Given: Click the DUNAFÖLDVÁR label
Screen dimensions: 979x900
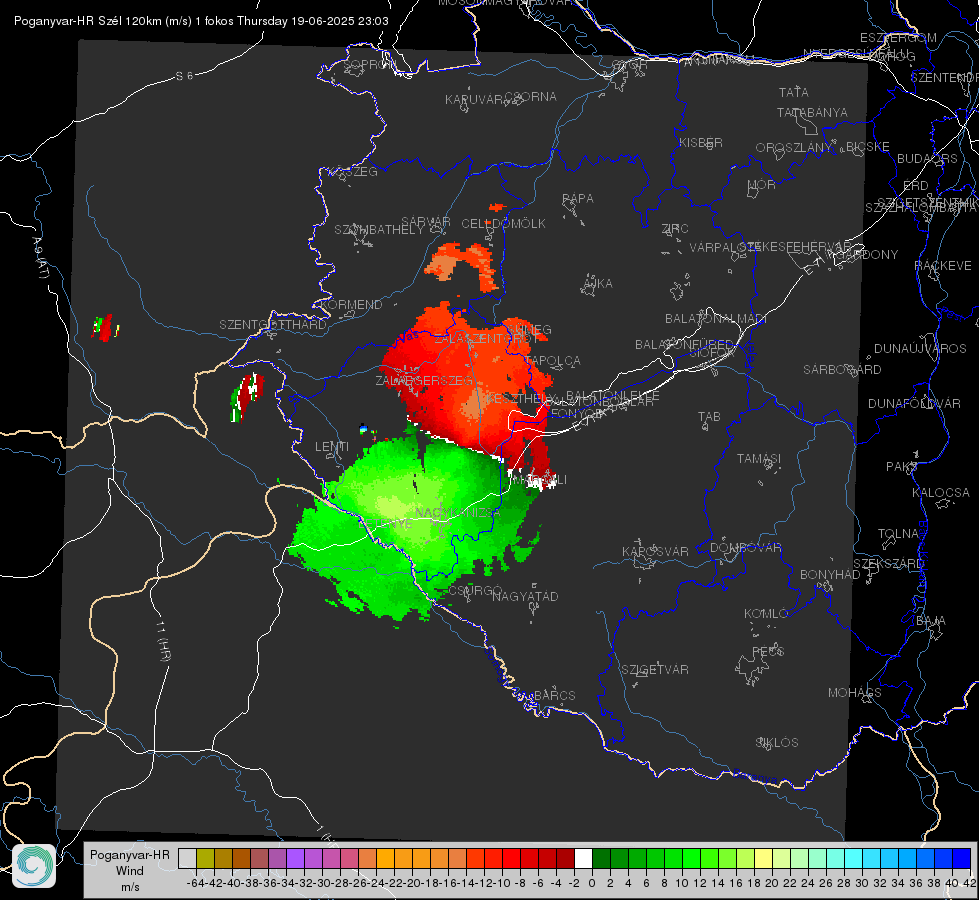Looking at the screenshot, I should point(914,403).
